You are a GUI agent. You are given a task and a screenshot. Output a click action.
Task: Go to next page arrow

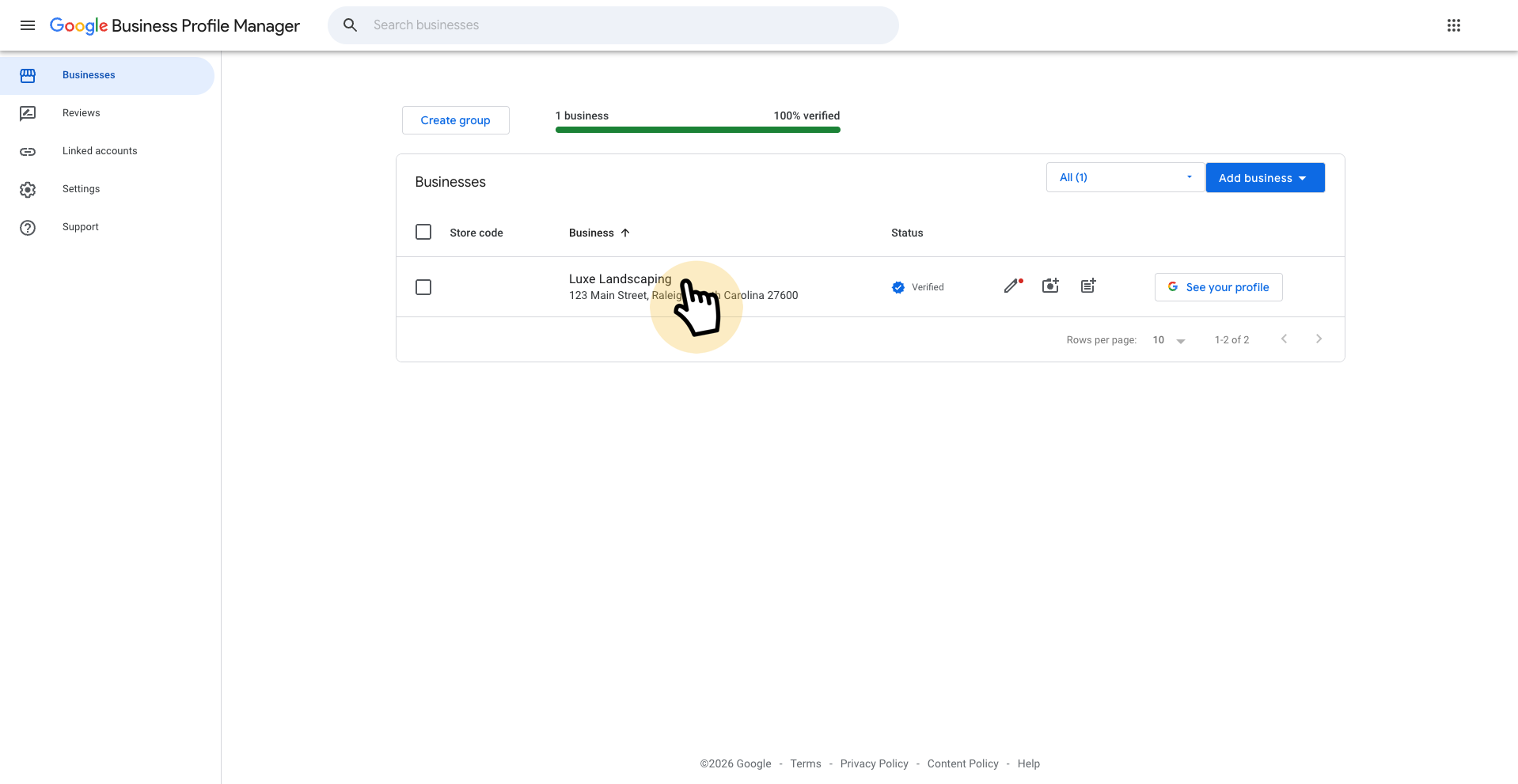[1319, 339]
